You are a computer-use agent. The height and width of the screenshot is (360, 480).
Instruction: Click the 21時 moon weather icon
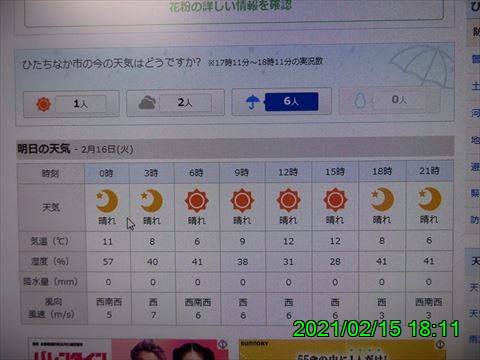430,199
